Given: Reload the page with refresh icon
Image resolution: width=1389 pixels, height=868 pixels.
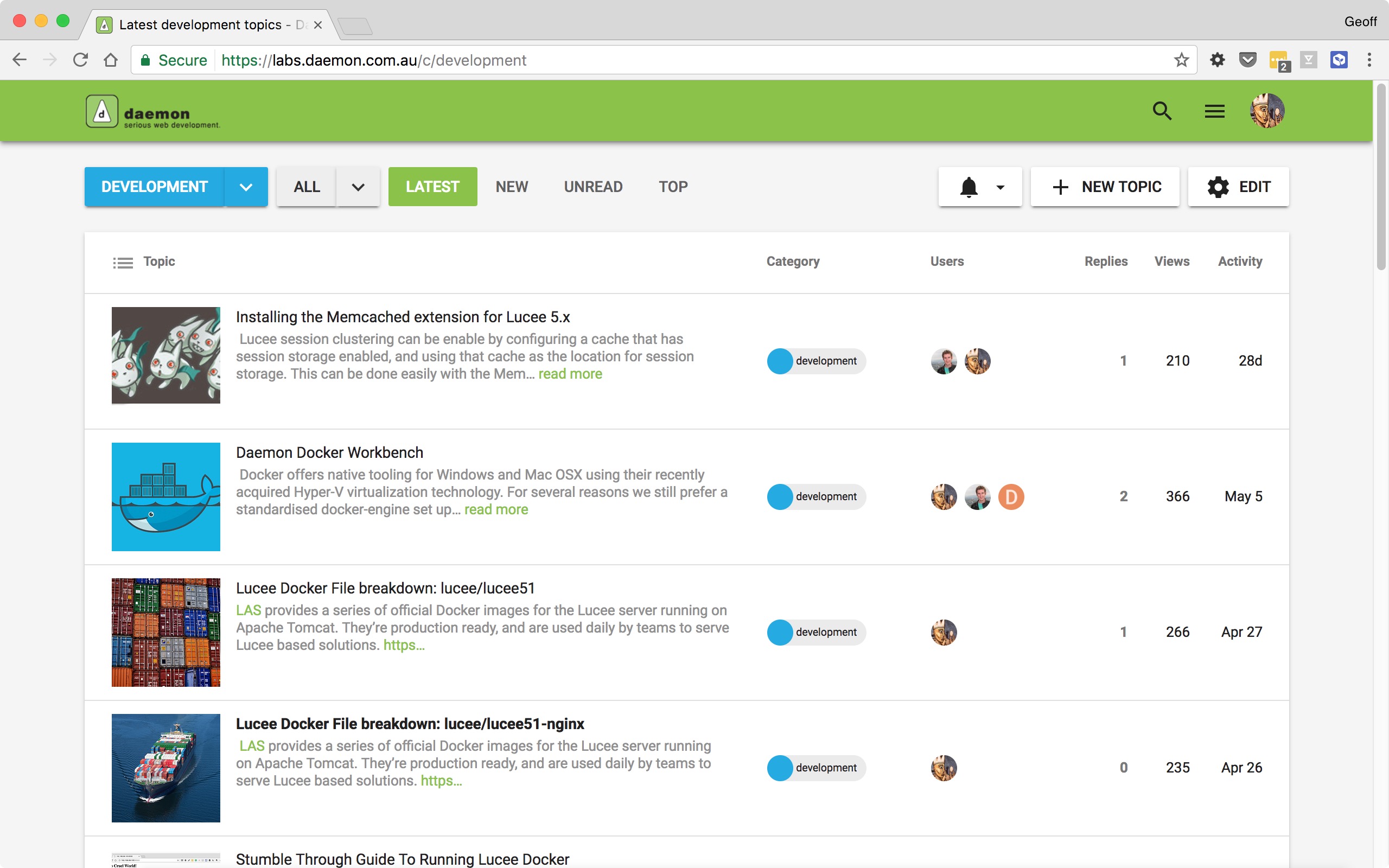Looking at the screenshot, I should (80, 60).
